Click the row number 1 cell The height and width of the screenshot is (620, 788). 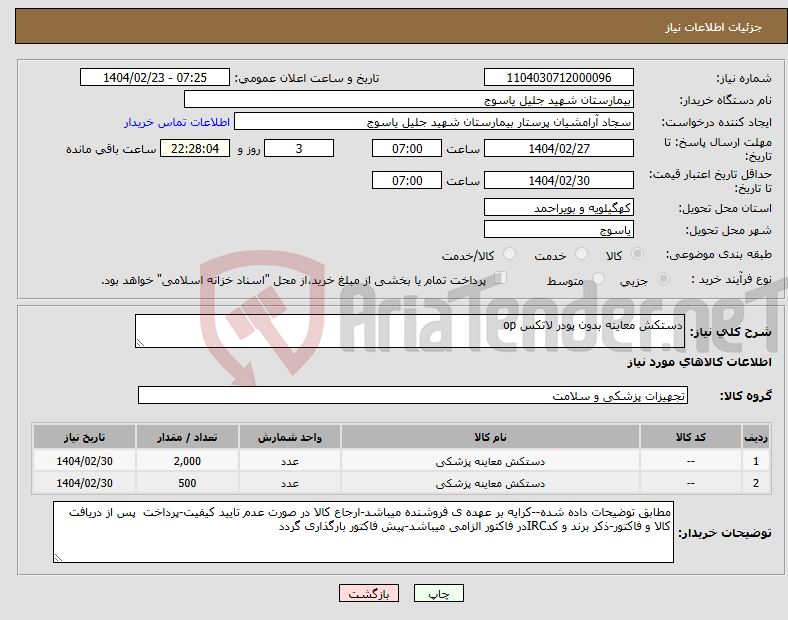point(756,461)
